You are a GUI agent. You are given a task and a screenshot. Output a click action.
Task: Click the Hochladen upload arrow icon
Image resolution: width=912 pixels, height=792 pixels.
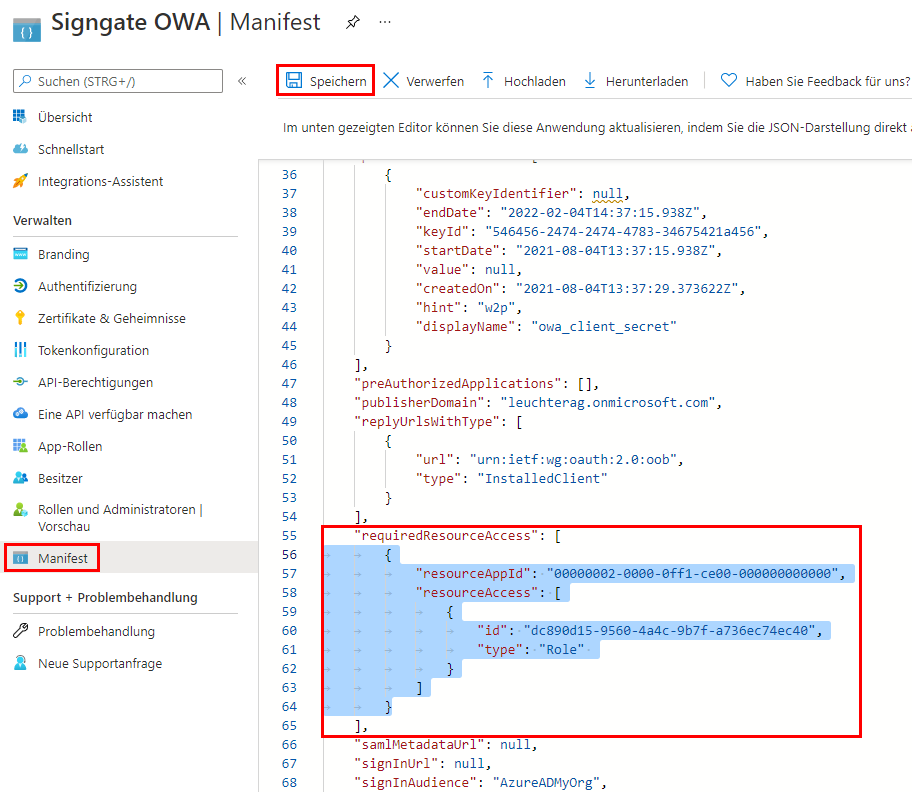[488, 80]
